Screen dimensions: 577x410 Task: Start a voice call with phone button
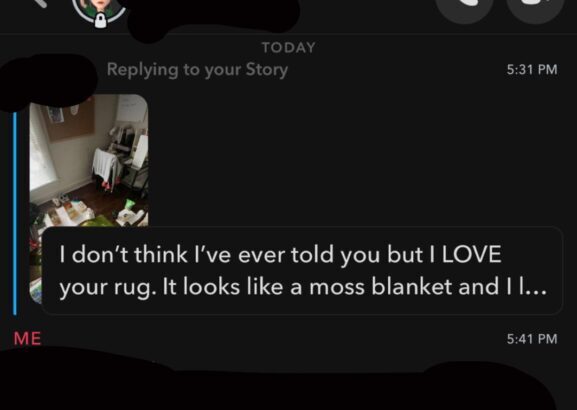464,7
